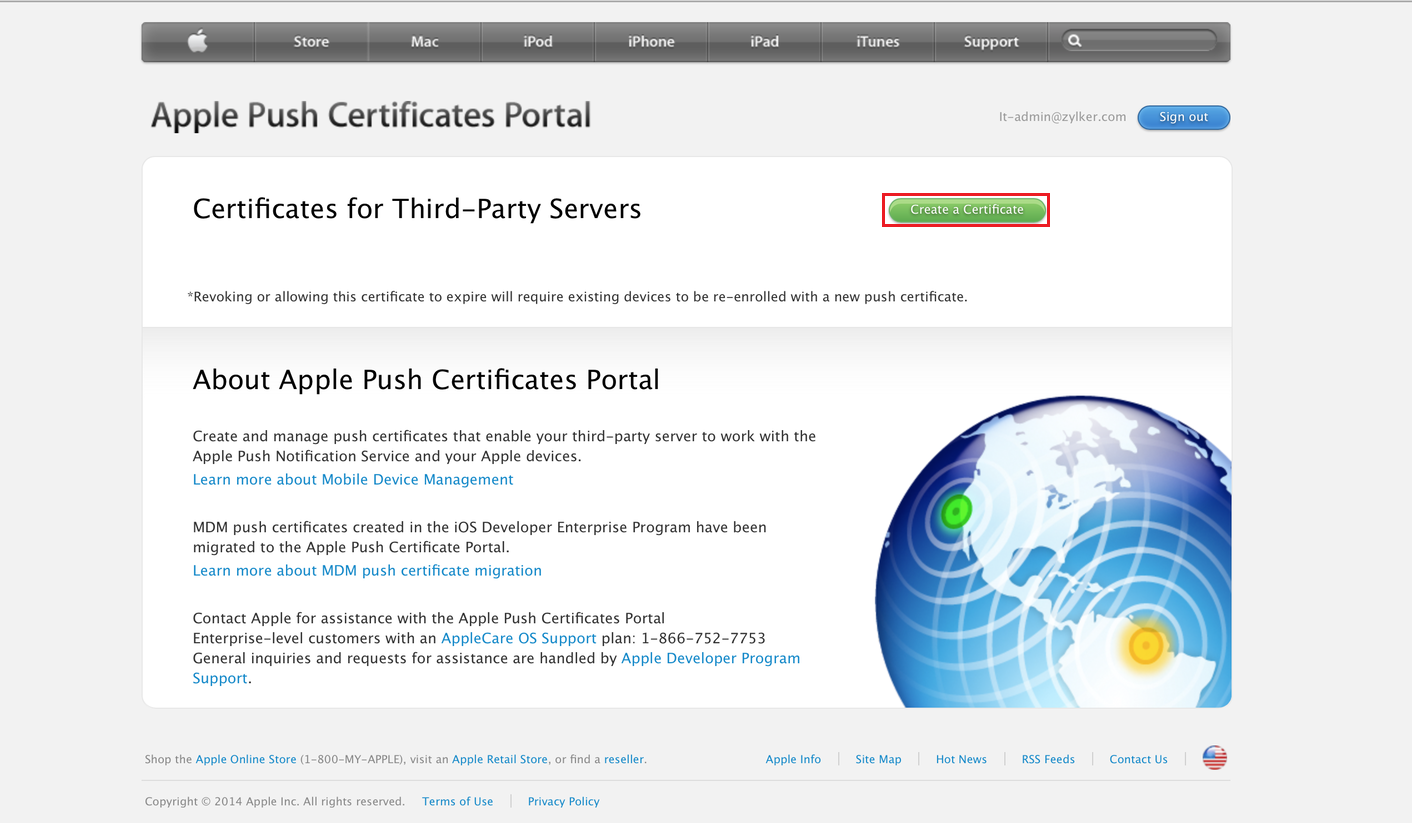This screenshot has height=823, width=1412.
Task: Open the RSS Feeds link
Action: (x=1048, y=759)
